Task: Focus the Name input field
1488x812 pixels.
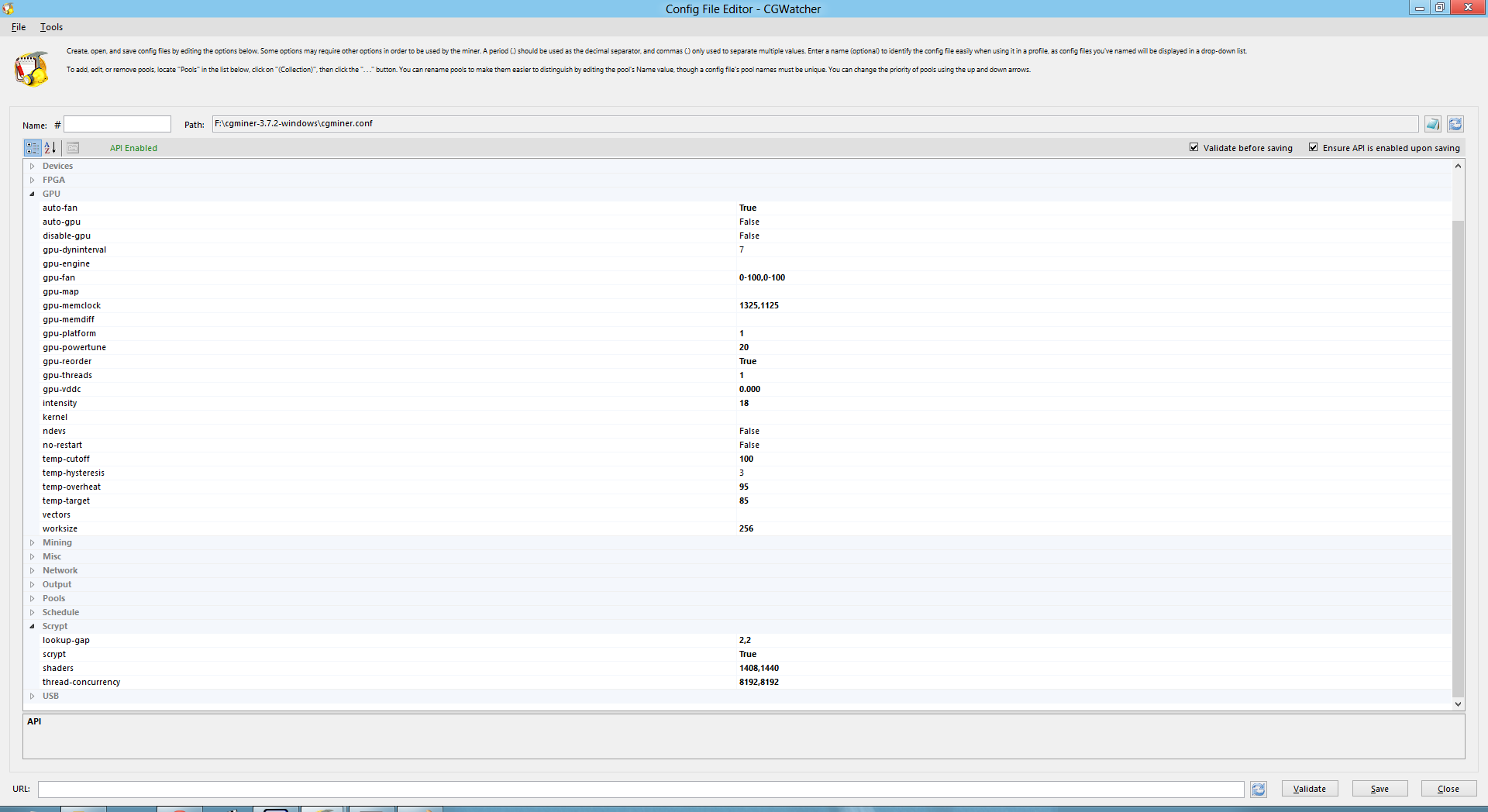Action: [117, 124]
